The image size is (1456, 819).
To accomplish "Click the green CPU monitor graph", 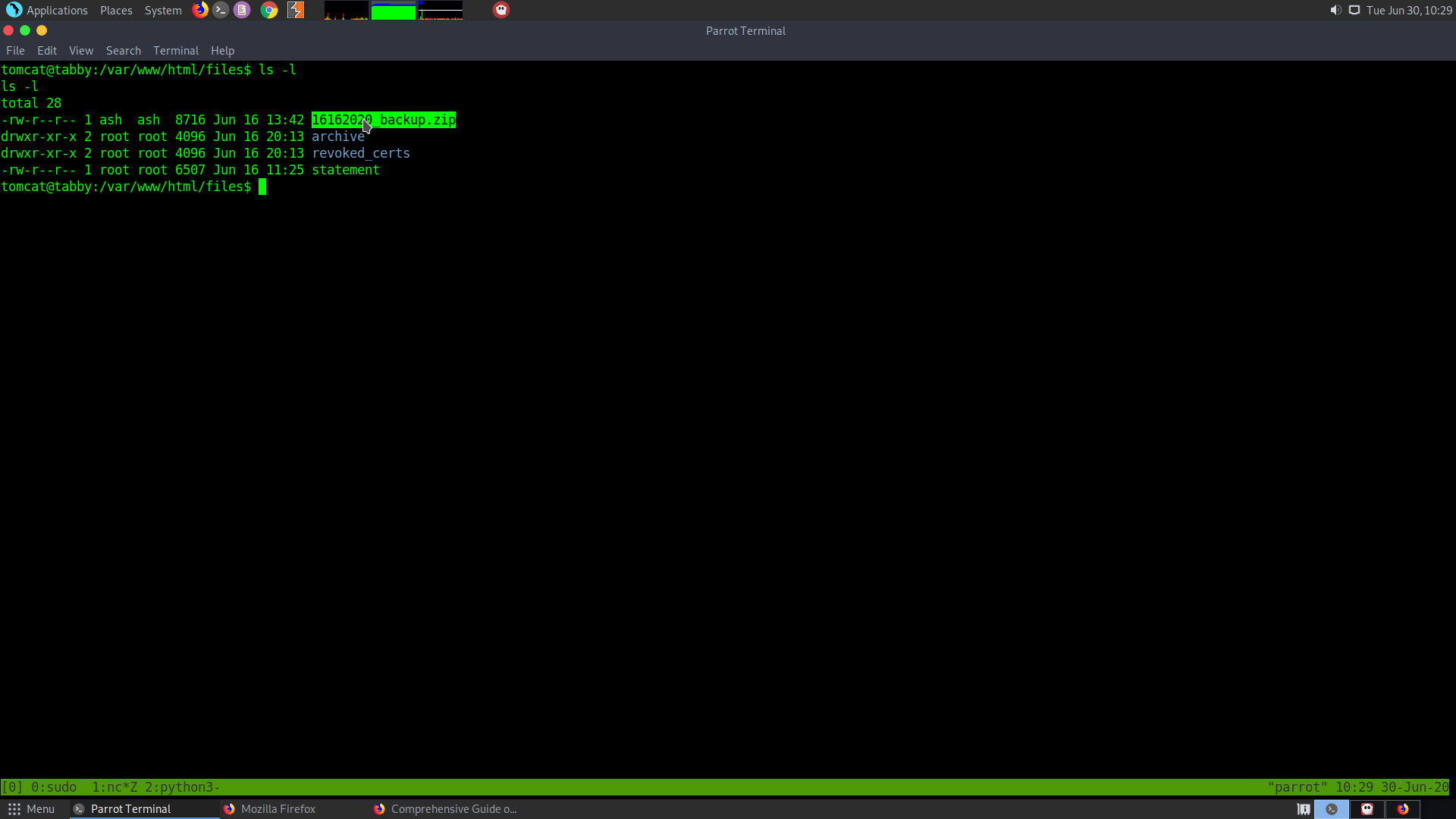I will (x=393, y=11).
